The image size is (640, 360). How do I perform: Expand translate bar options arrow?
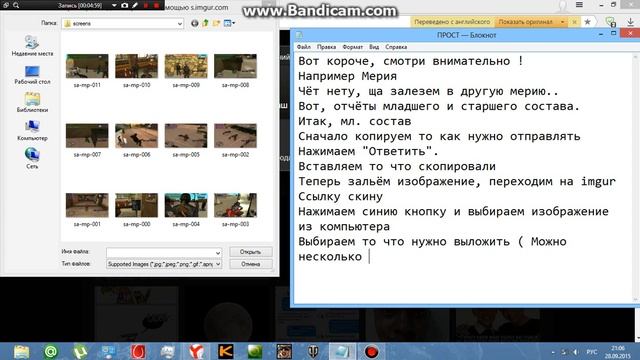[x=562, y=22]
